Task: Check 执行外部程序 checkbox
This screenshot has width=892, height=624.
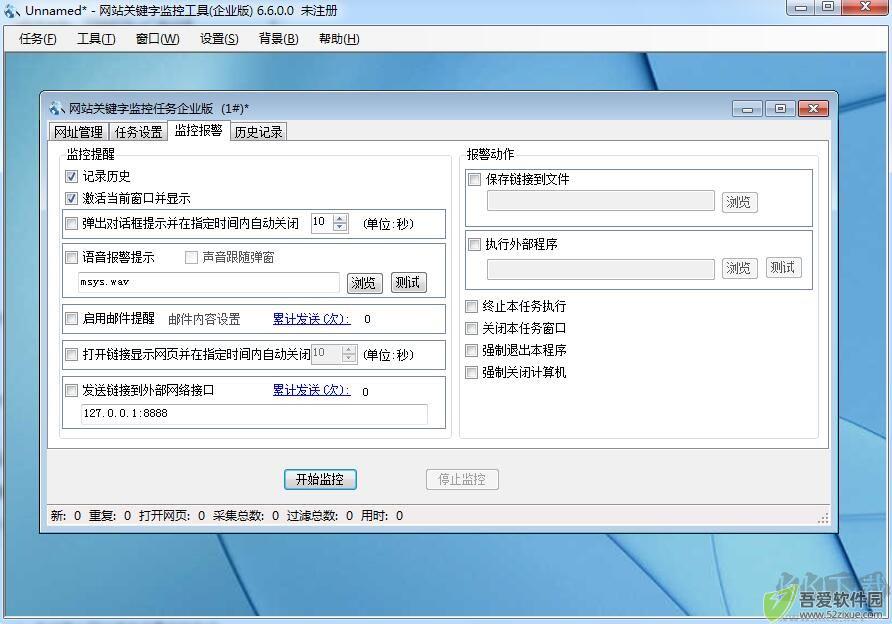Action: click(x=474, y=245)
